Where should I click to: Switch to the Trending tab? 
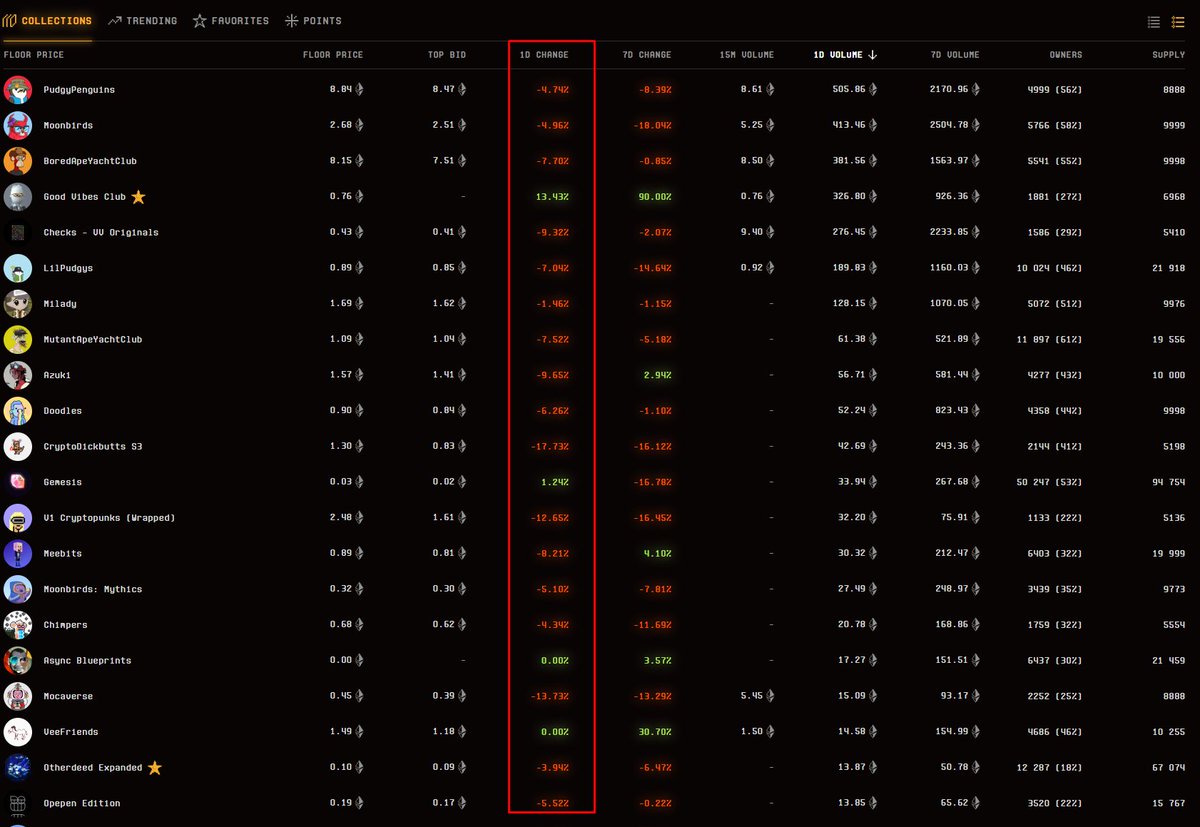tap(142, 21)
